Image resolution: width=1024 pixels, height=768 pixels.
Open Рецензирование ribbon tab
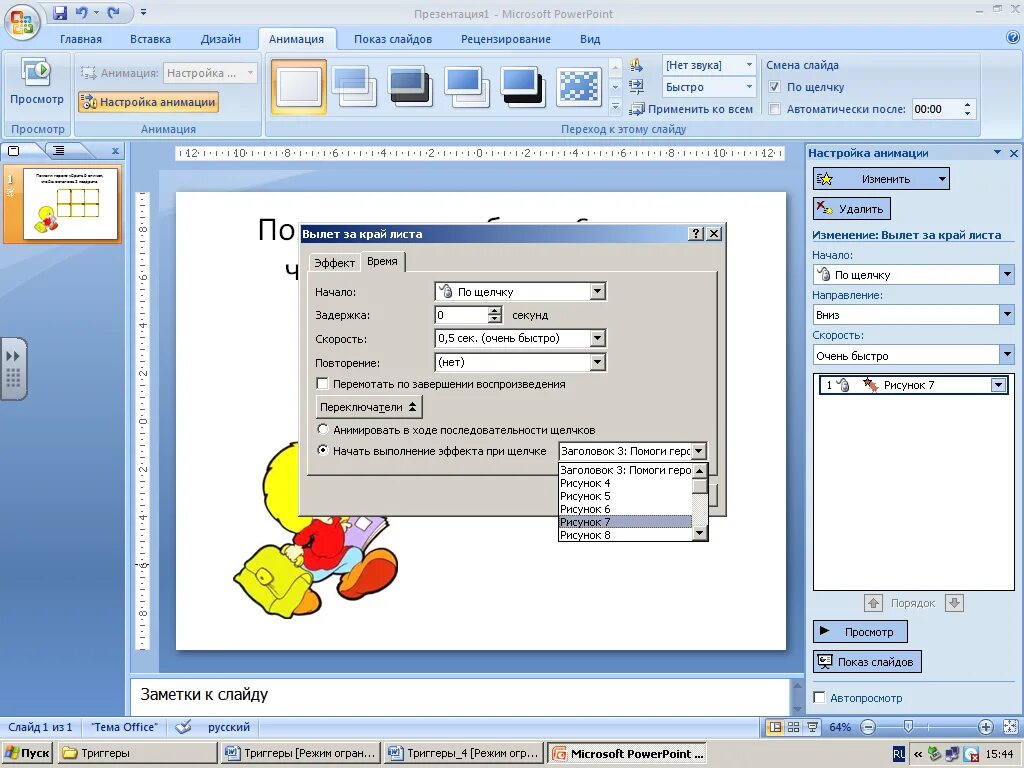505,39
